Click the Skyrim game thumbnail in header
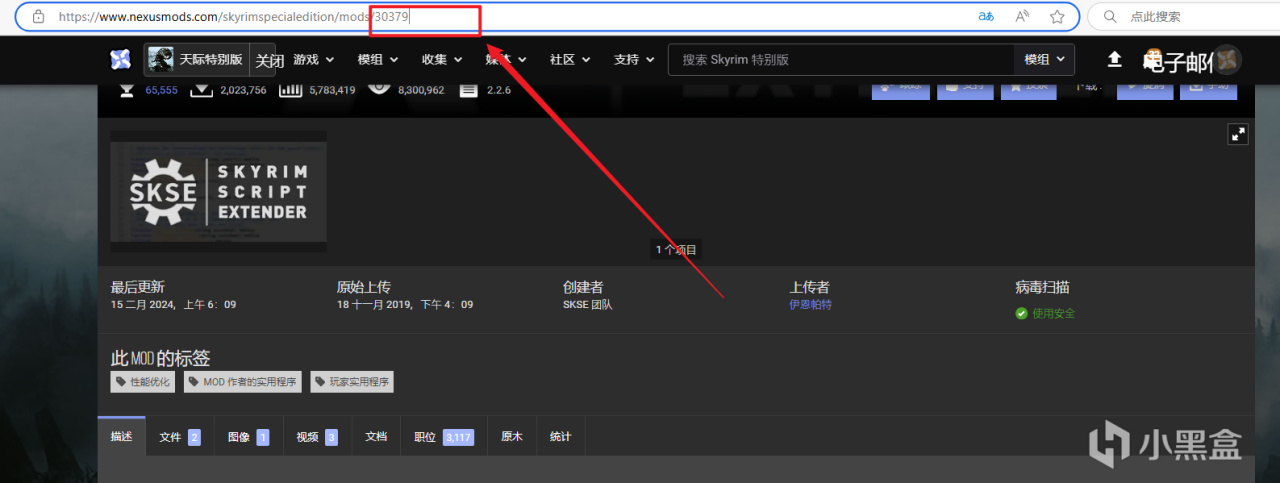This screenshot has height=483, width=1280. click(161, 60)
